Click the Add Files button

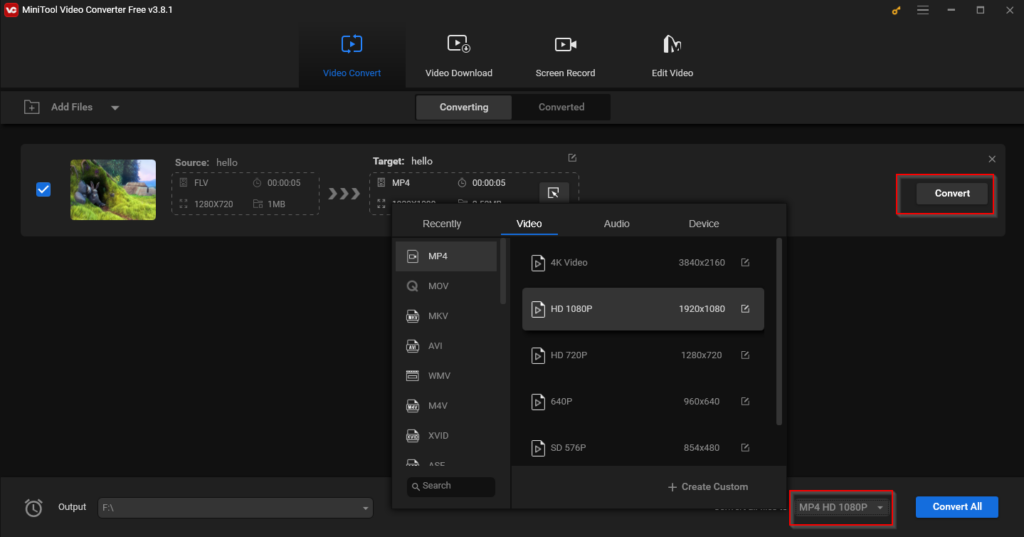point(59,107)
